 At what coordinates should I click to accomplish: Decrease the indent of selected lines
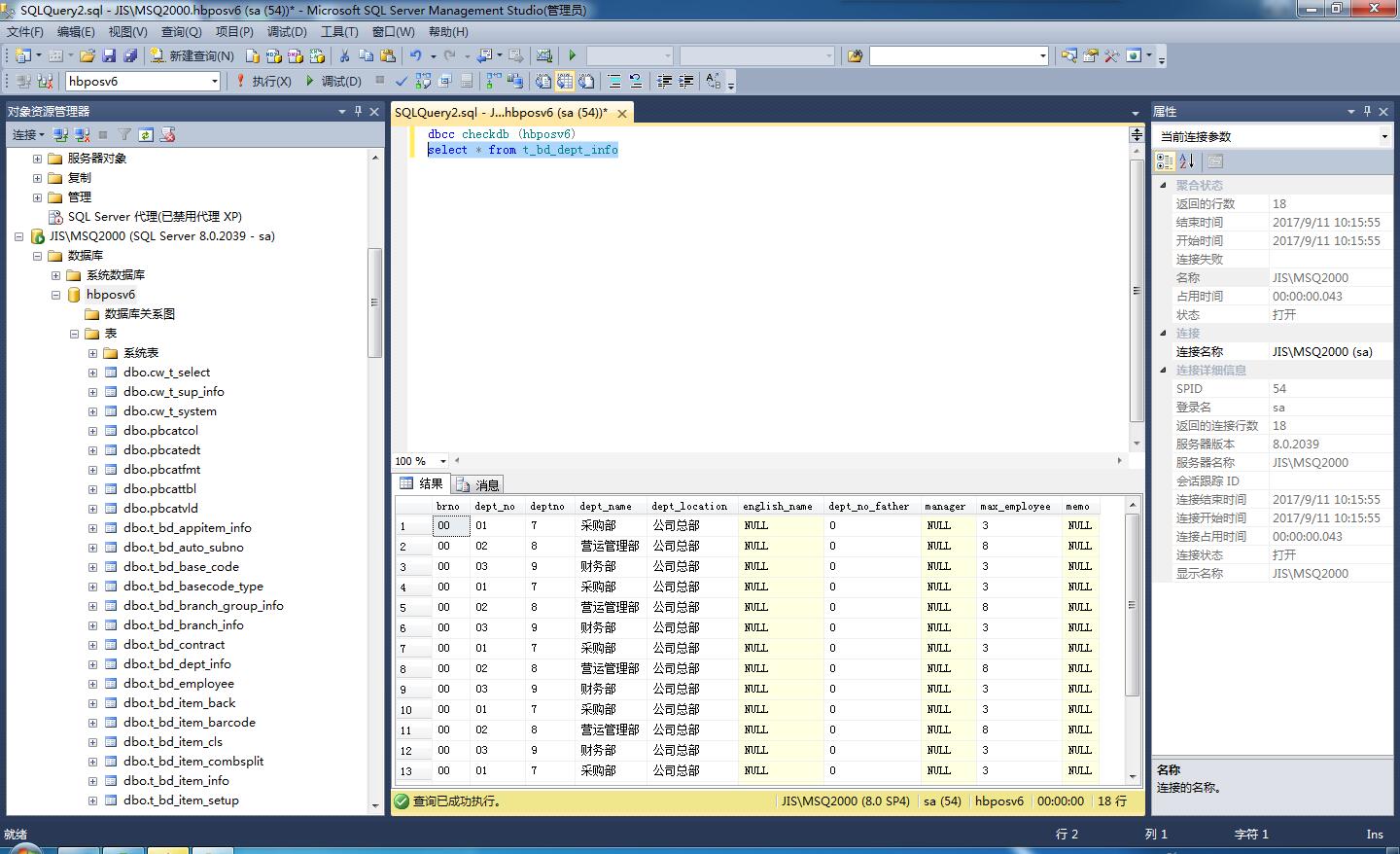point(664,81)
